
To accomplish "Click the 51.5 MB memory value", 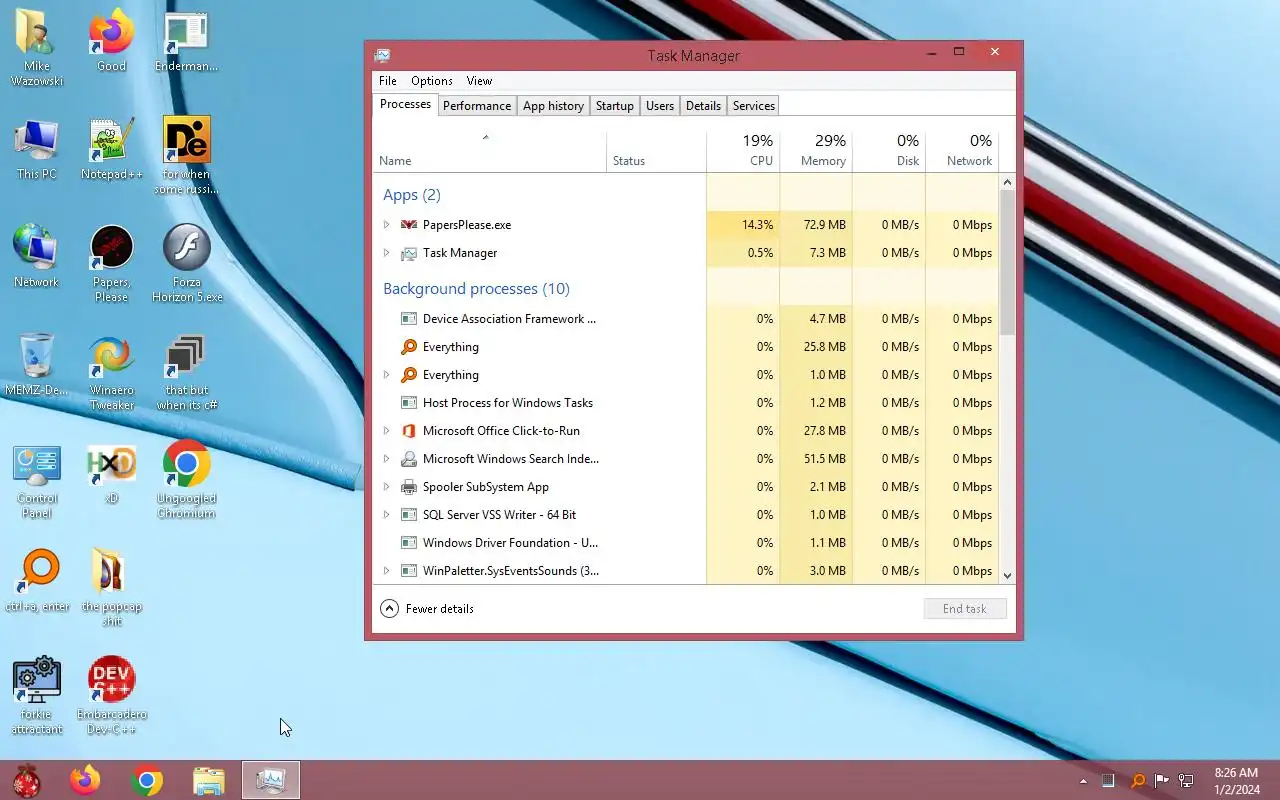I will point(825,459).
